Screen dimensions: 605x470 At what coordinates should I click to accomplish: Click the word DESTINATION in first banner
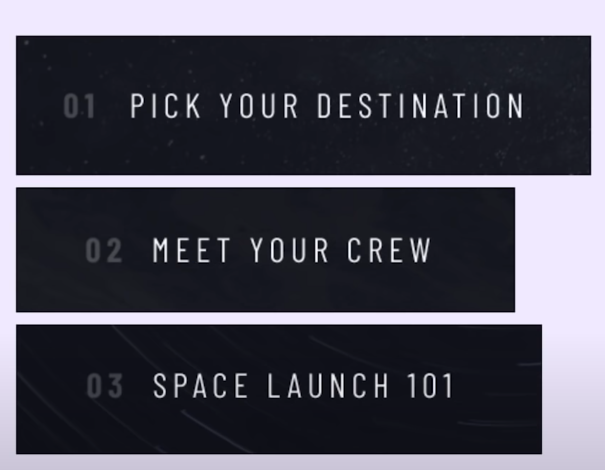tap(421, 106)
